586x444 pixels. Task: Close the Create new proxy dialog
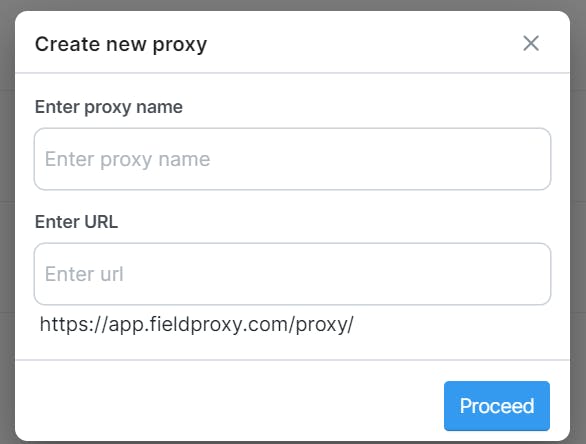pyautogui.click(x=531, y=43)
